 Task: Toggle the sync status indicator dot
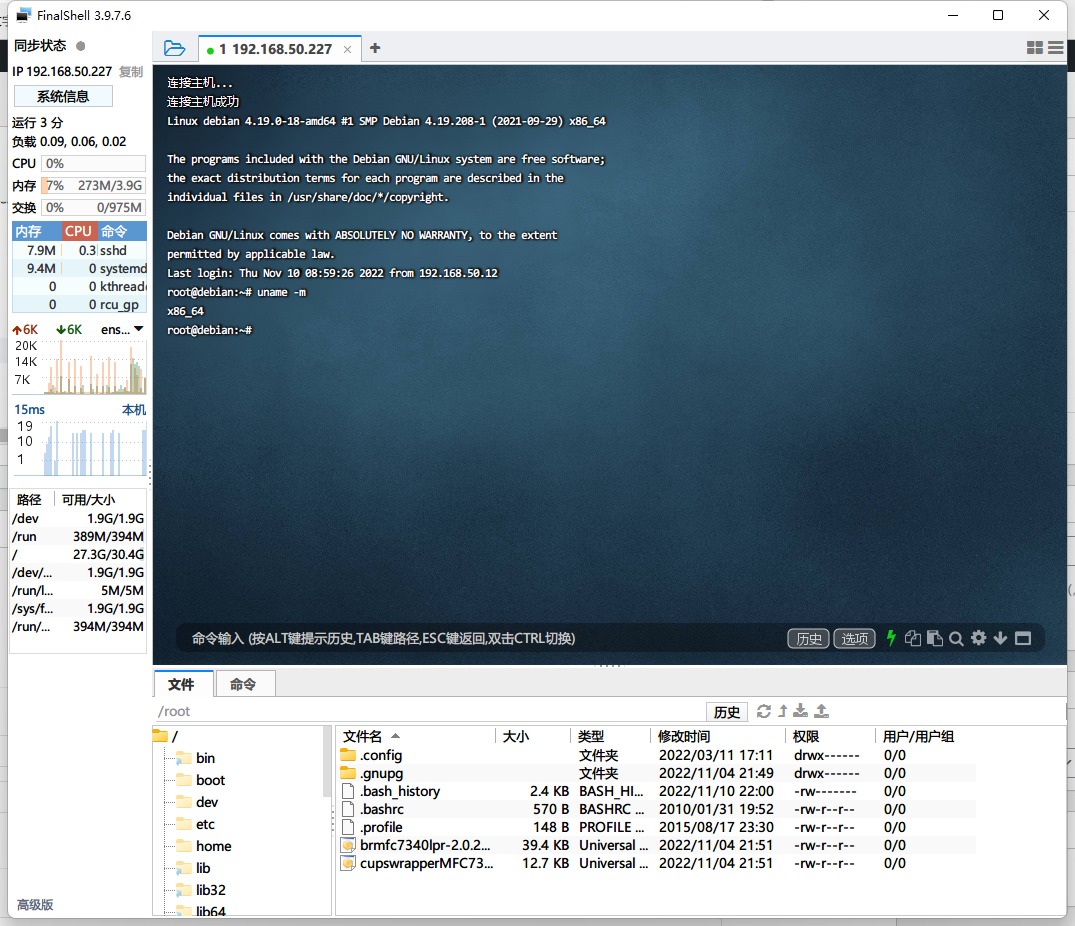[81, 46]
